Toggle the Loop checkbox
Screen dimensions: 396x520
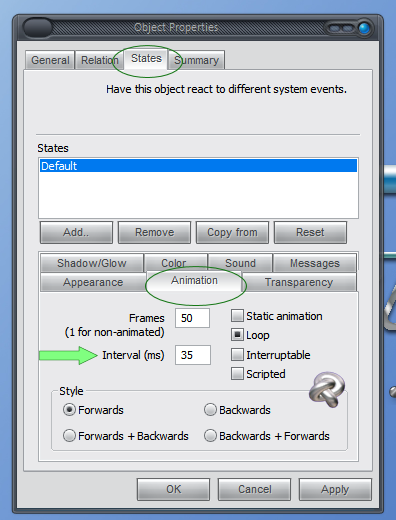point(237,335)
